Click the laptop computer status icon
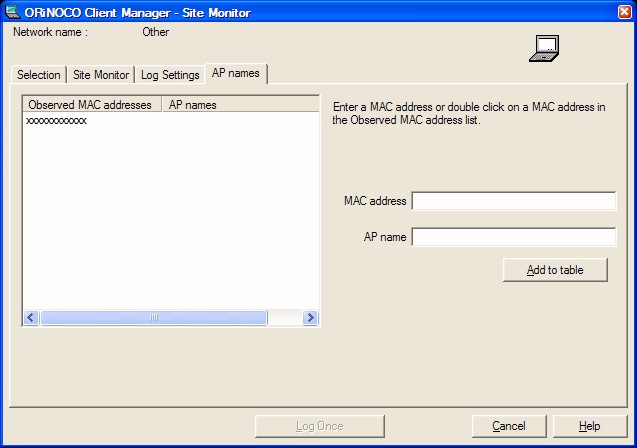637x448 pixels. click(x=544, y=48)
